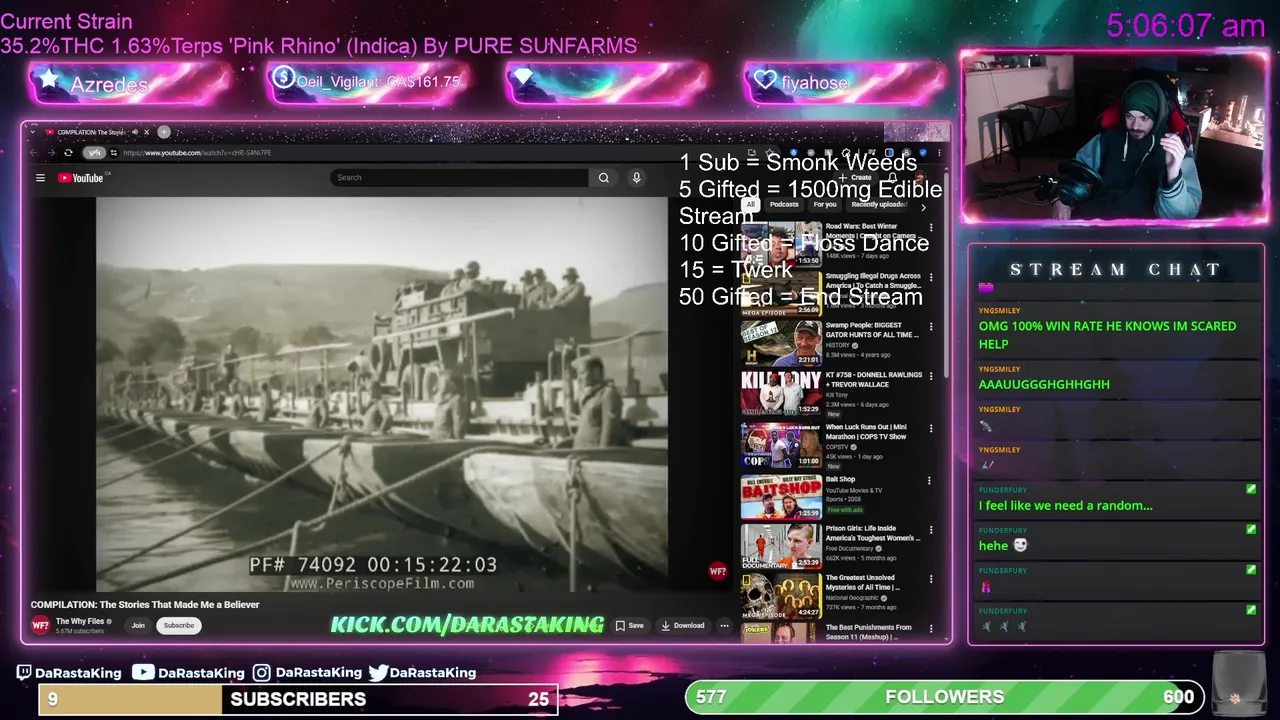Download the current video

point(683,626)
